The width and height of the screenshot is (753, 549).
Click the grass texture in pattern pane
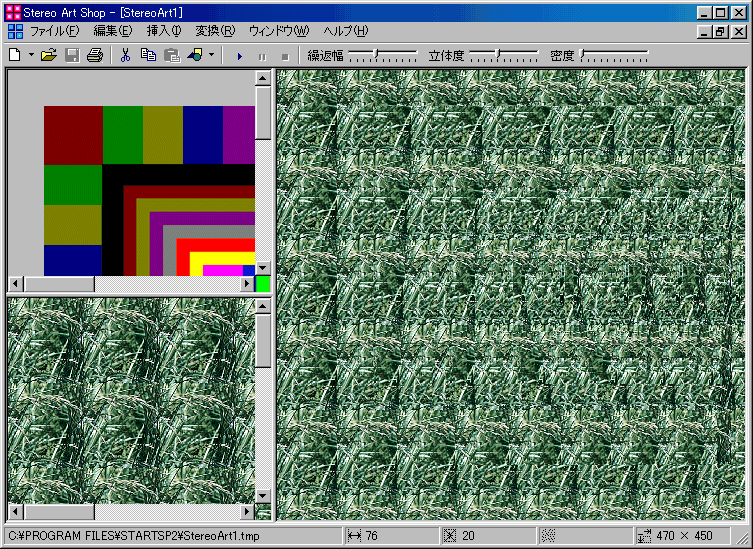coord(131,401)
